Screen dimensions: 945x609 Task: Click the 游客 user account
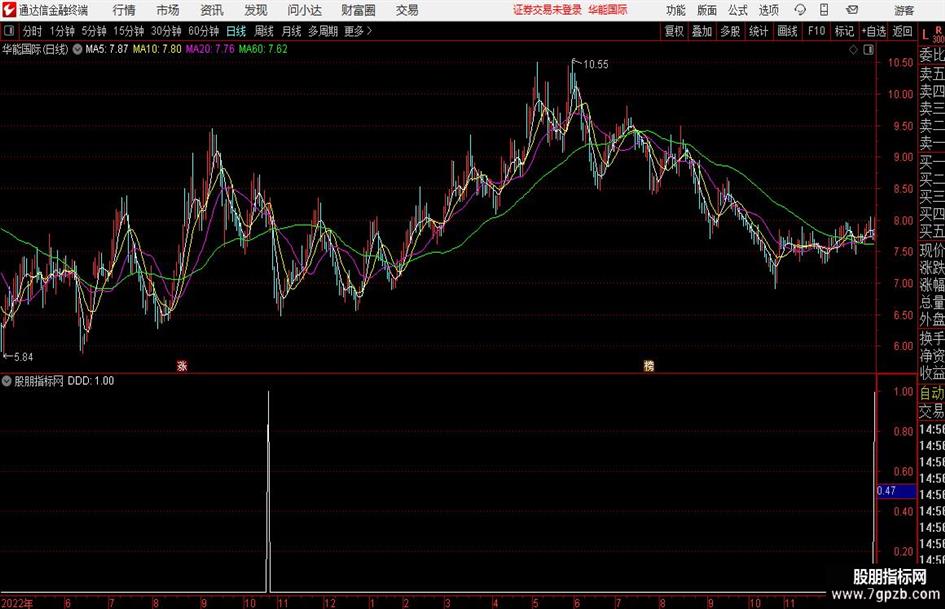coord(904,10)
